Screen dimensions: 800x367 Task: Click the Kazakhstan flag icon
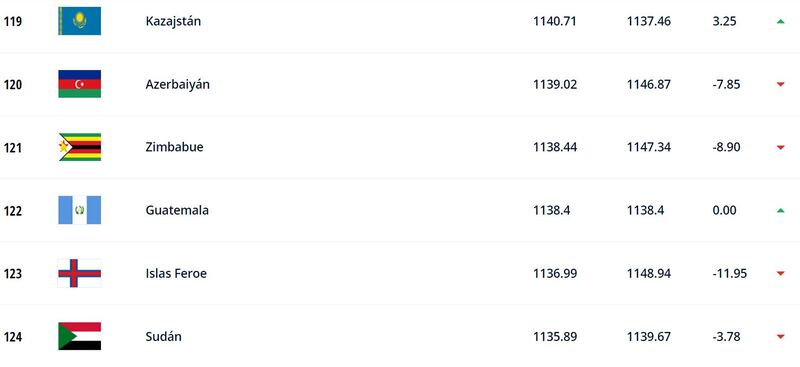80,21
